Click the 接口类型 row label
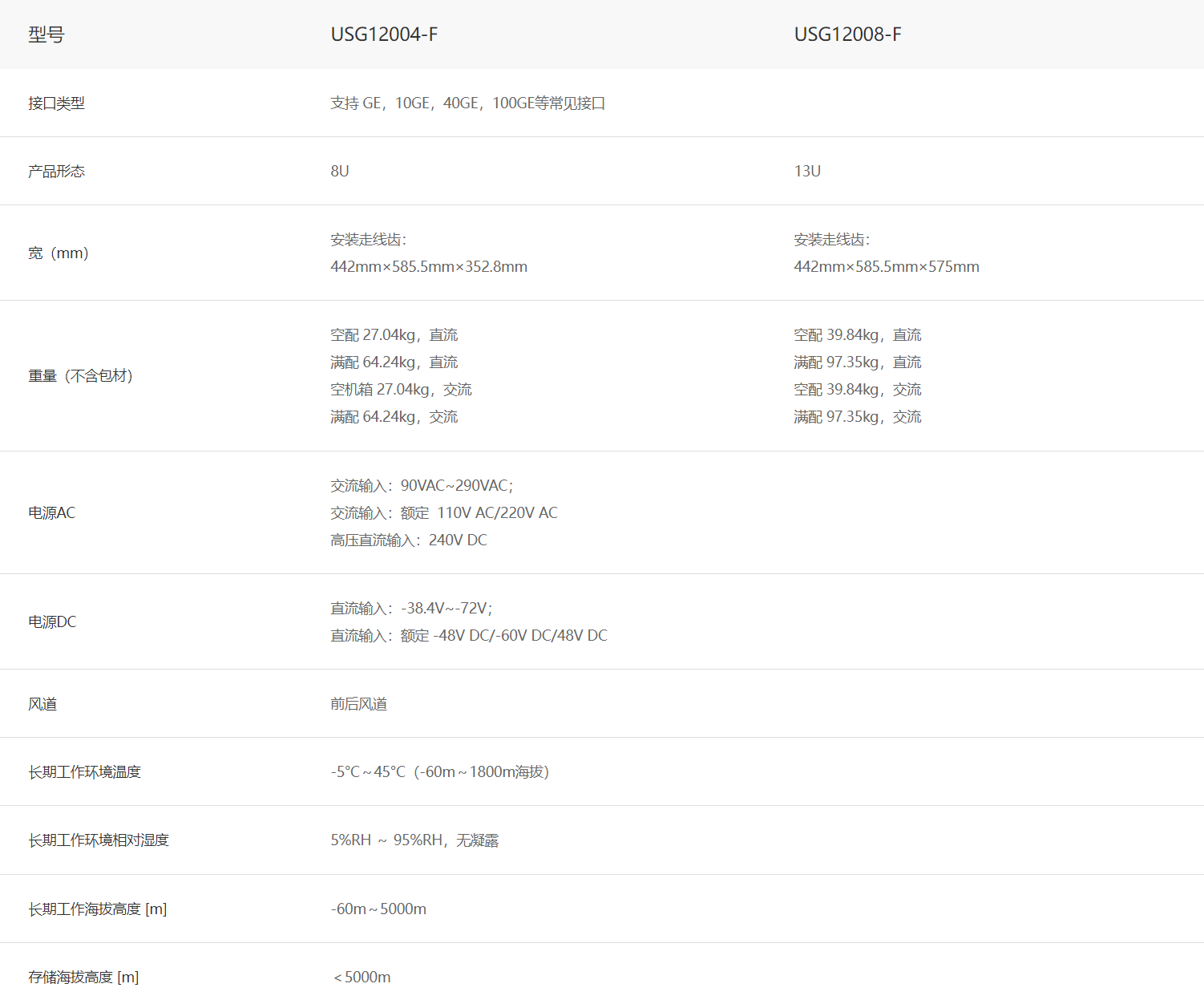Screen dimensions: 1204x1008 [x=56, y=103]
